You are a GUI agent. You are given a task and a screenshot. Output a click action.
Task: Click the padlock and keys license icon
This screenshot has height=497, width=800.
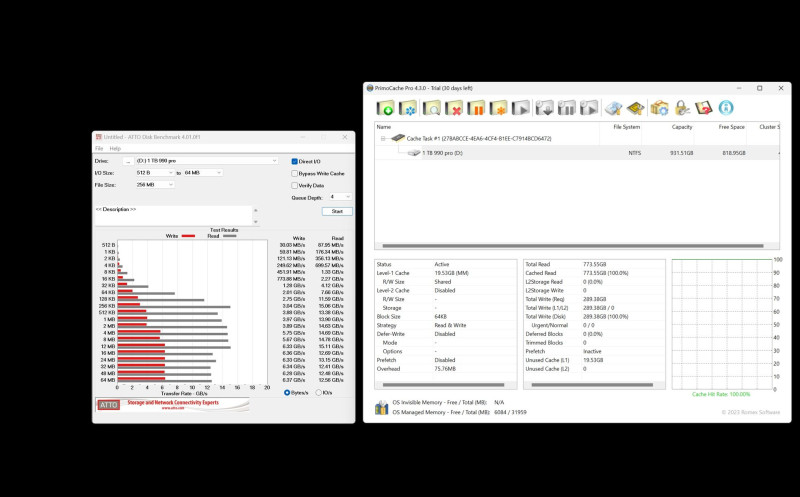[x=682, y=108]
